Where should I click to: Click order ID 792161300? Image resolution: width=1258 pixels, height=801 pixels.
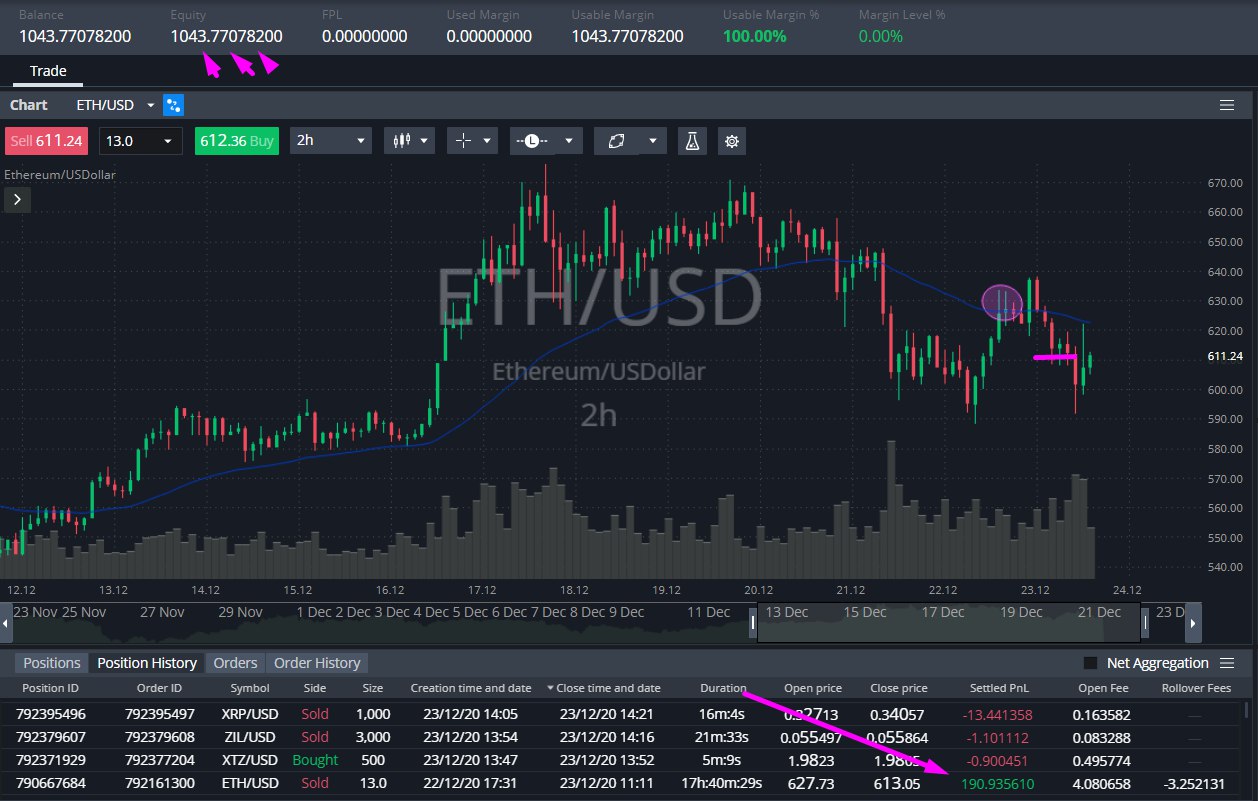tap(160, 783)
